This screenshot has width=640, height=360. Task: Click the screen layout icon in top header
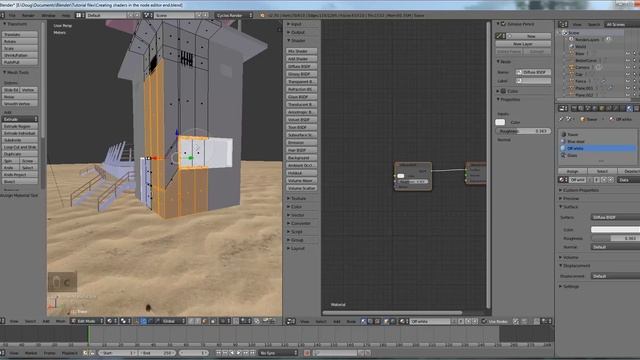tap(80, 16)
